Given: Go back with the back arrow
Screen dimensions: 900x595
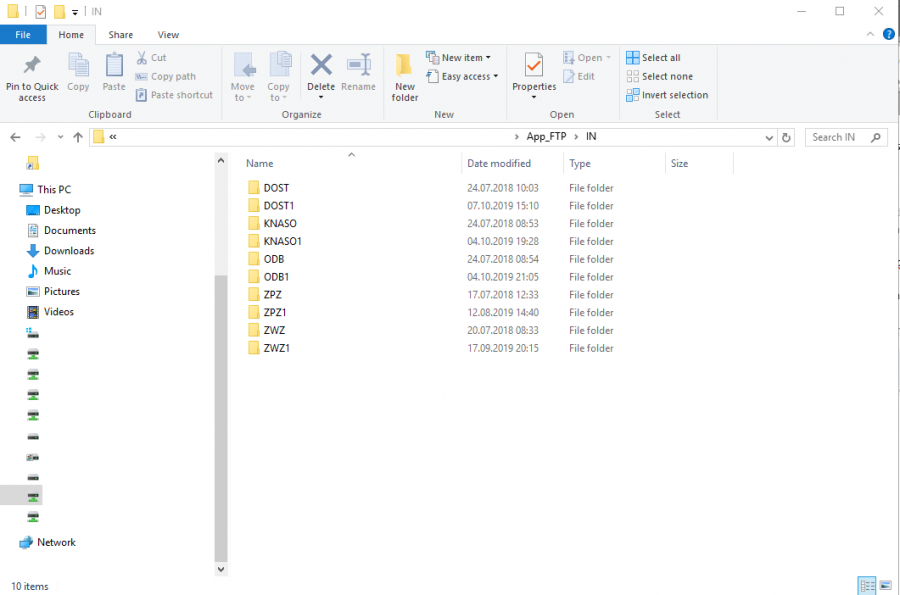Looking at the screenshot, I should click(x=15, y=137).
